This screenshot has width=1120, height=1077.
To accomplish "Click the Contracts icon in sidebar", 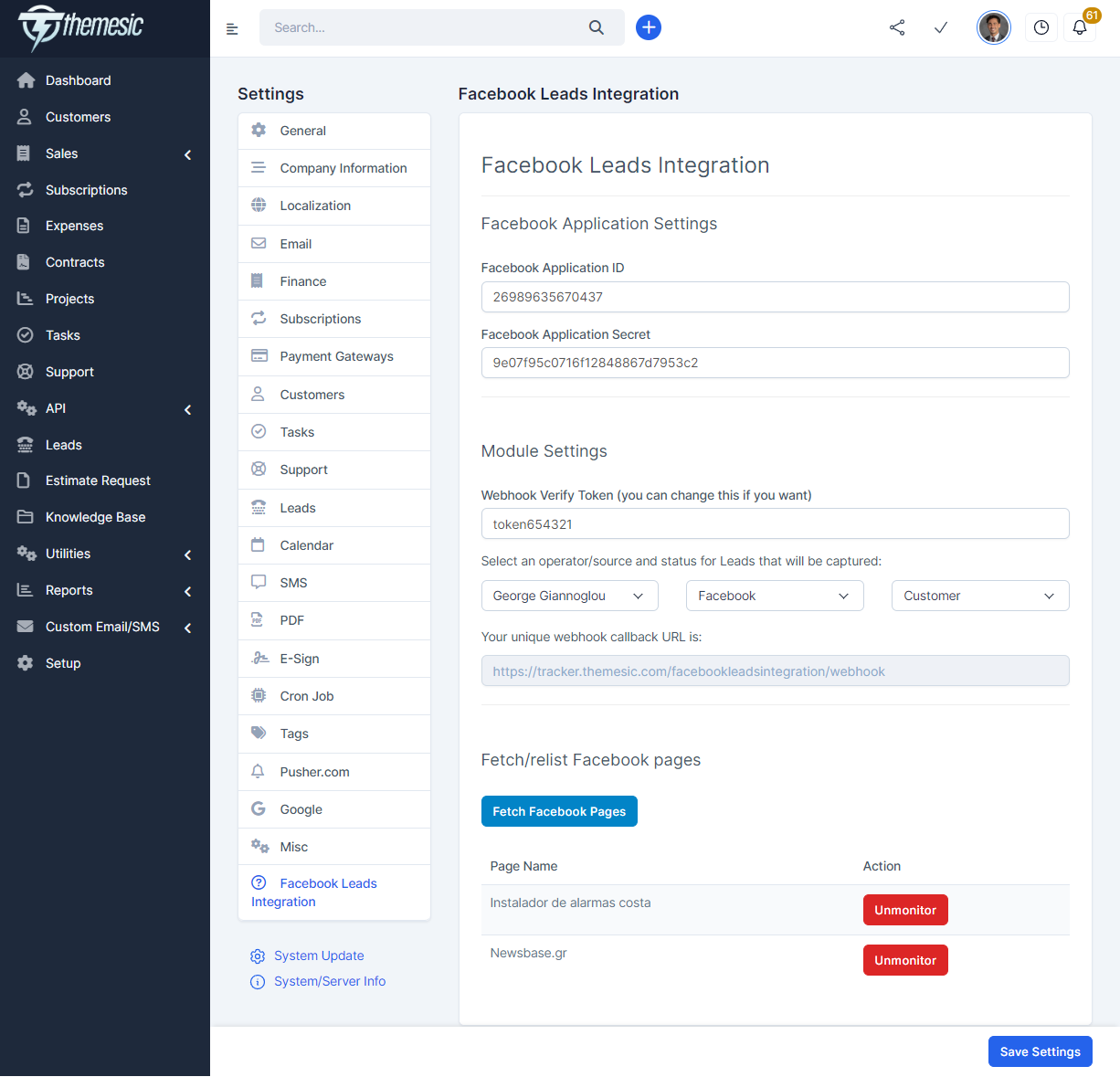I will [25, 262].
